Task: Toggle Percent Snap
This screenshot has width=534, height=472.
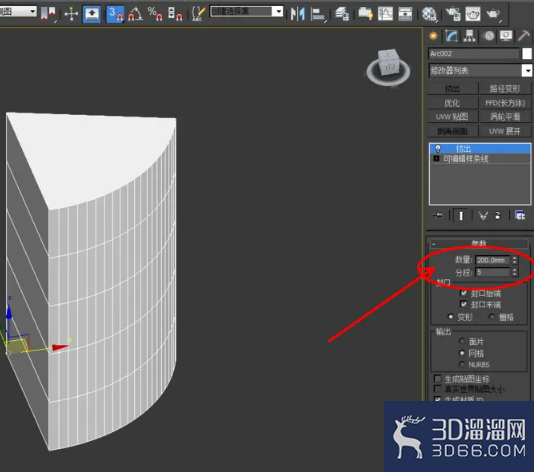Action: click(155, 14)
